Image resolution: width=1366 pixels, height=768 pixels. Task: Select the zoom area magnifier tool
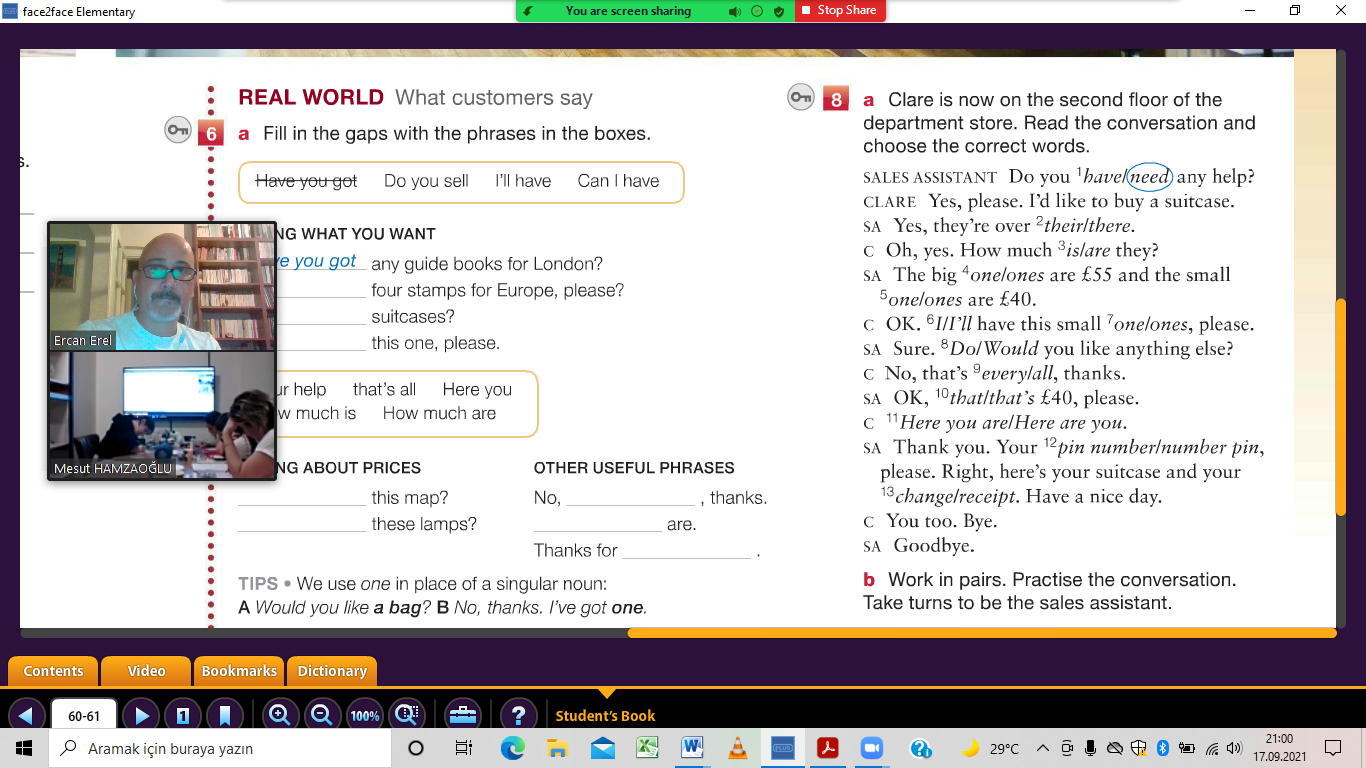pos(407,715)
